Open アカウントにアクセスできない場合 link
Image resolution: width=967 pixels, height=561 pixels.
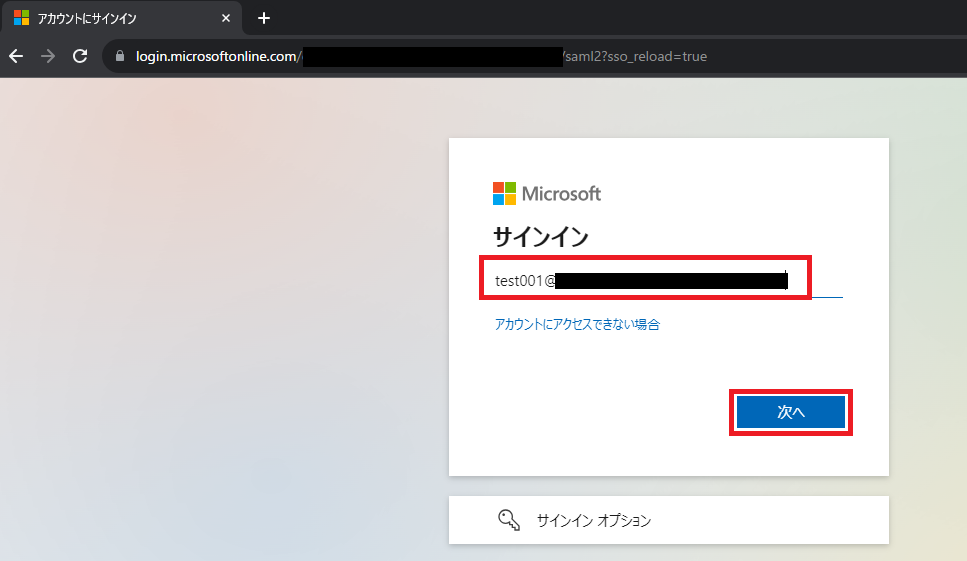coord(577,324)
